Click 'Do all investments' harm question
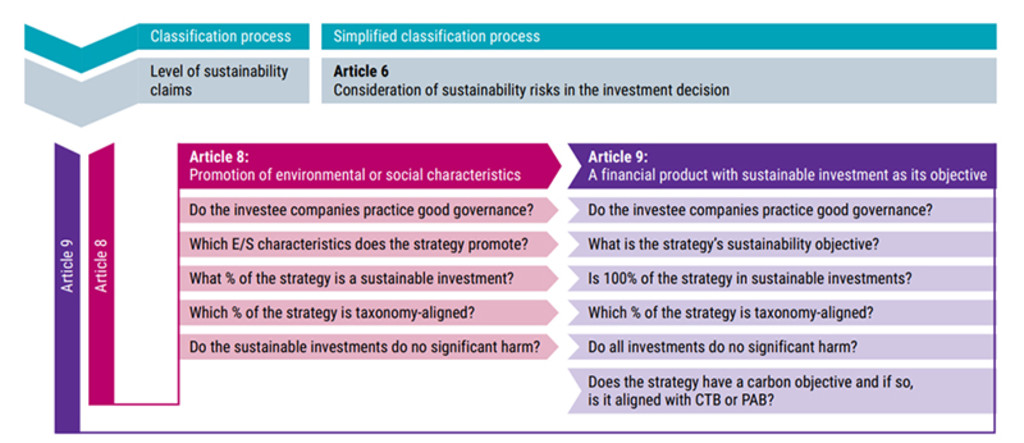This screenshot has height=443, width=1024. [782, 347]
